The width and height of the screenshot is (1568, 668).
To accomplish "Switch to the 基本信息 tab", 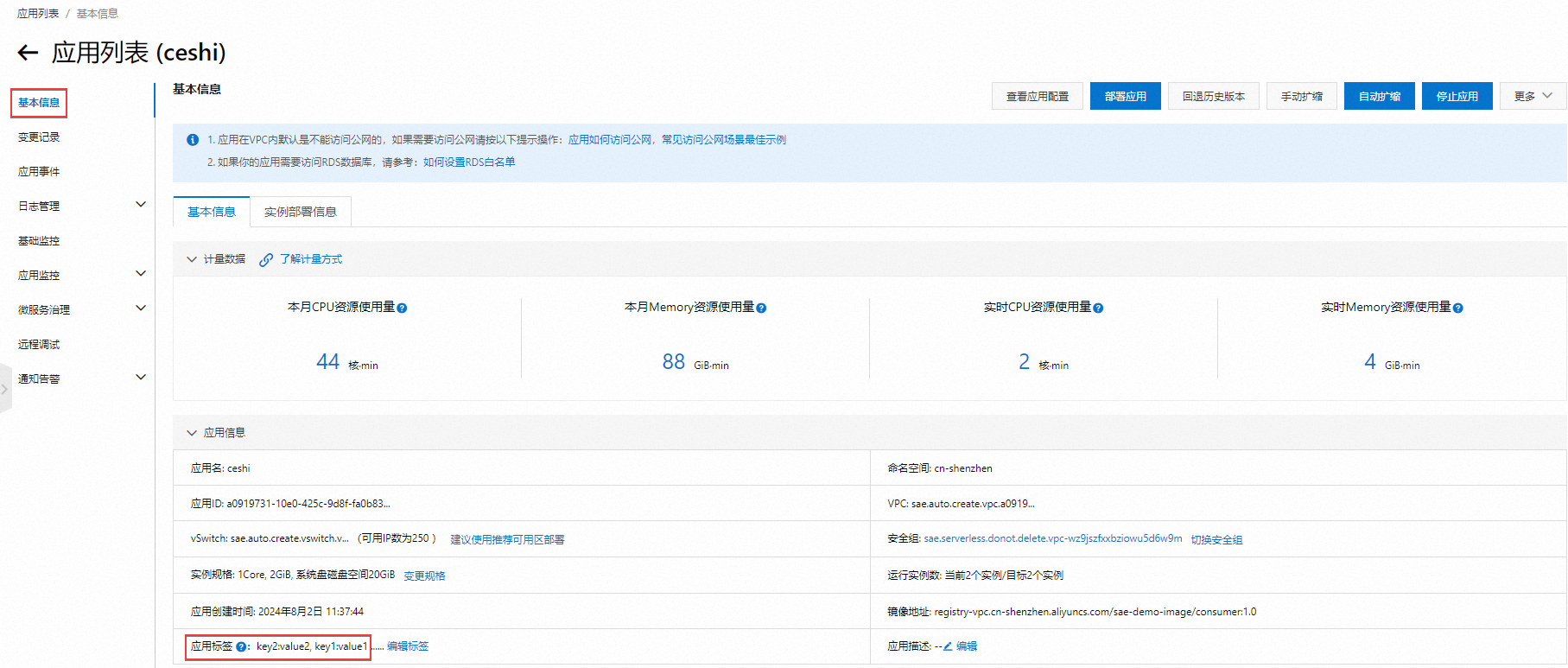I will (x=212, y=212).
